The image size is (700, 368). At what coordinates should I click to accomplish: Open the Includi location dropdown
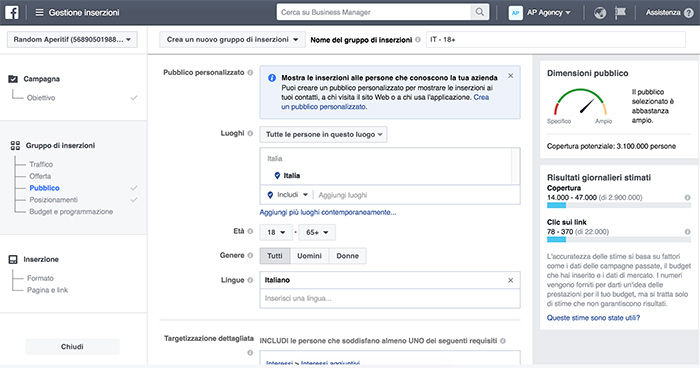(x=288, y=195)
